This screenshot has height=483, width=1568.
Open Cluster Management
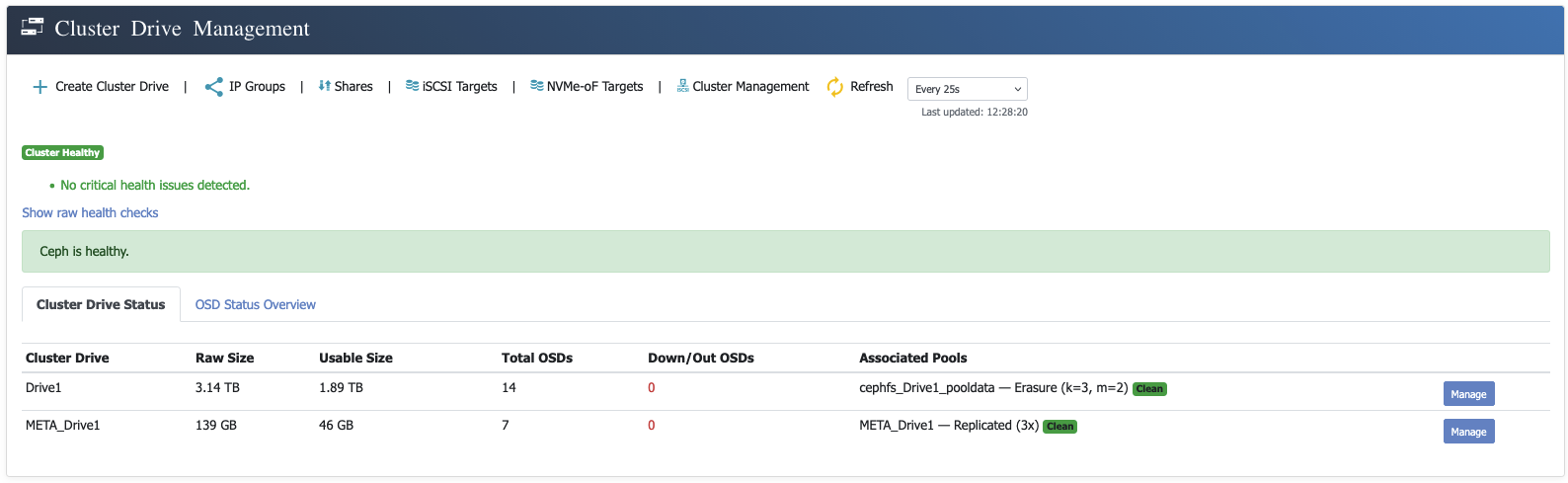(750, 87)
